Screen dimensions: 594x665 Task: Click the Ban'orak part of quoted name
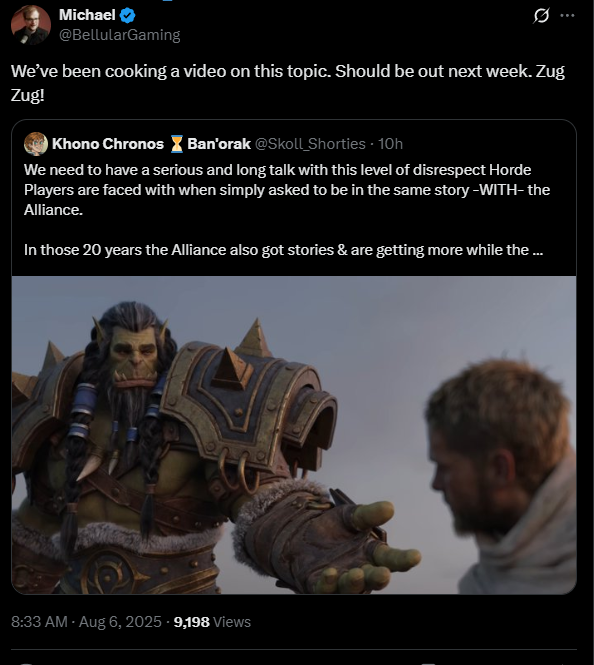point(219,144)
